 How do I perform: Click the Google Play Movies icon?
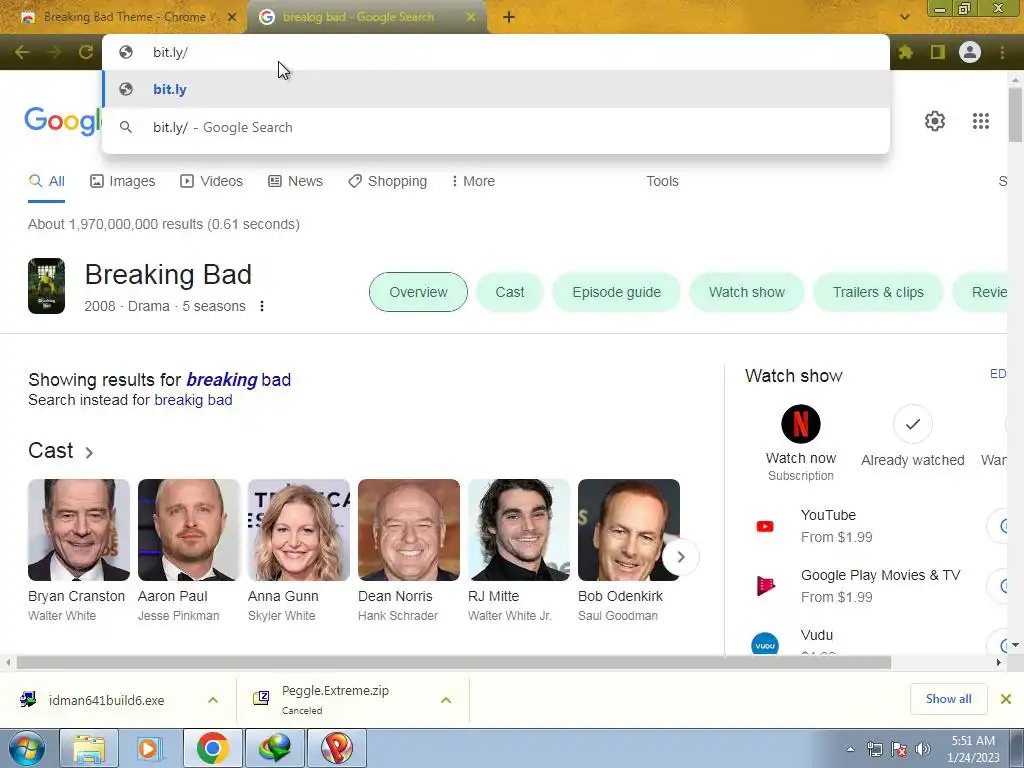pos(765,586)
